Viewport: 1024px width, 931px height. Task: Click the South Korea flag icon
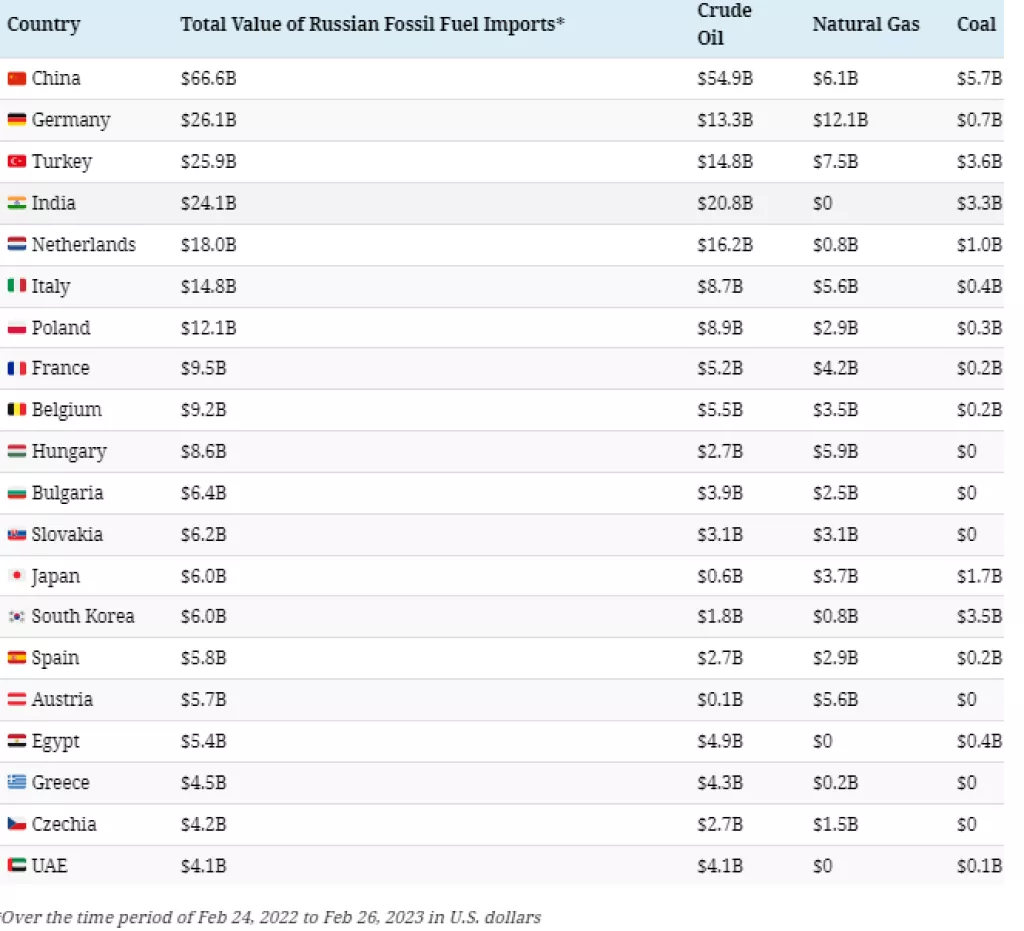click(16, 617)
